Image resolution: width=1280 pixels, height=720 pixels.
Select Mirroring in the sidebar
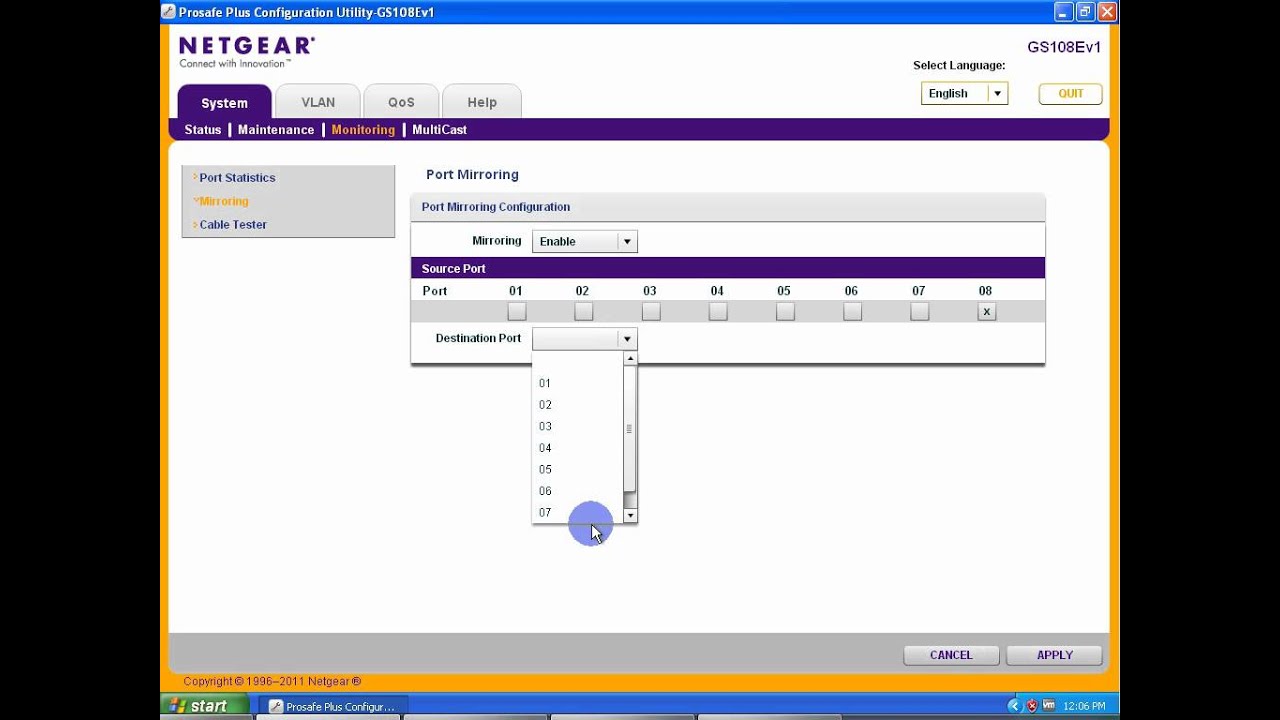(223, 201)
